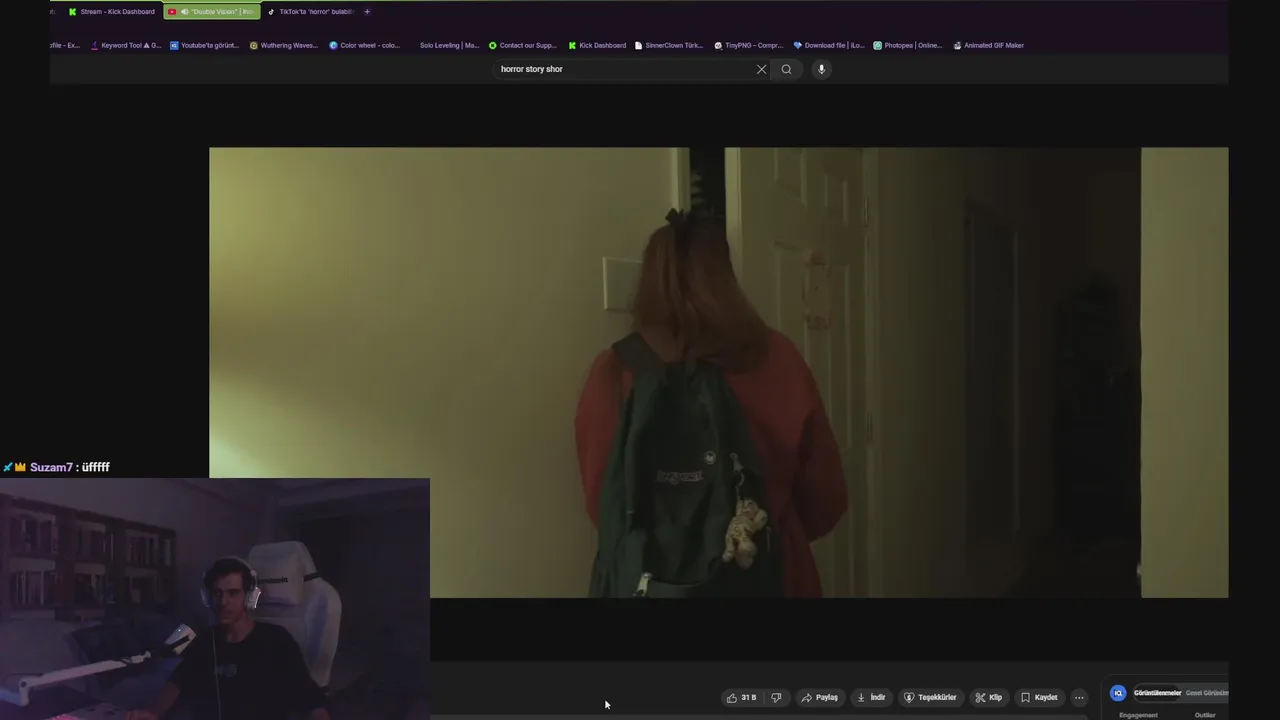This screenshot has height=720, width=1280.
Task: Click the Outlier label
Action: (x=1205, y=715)
